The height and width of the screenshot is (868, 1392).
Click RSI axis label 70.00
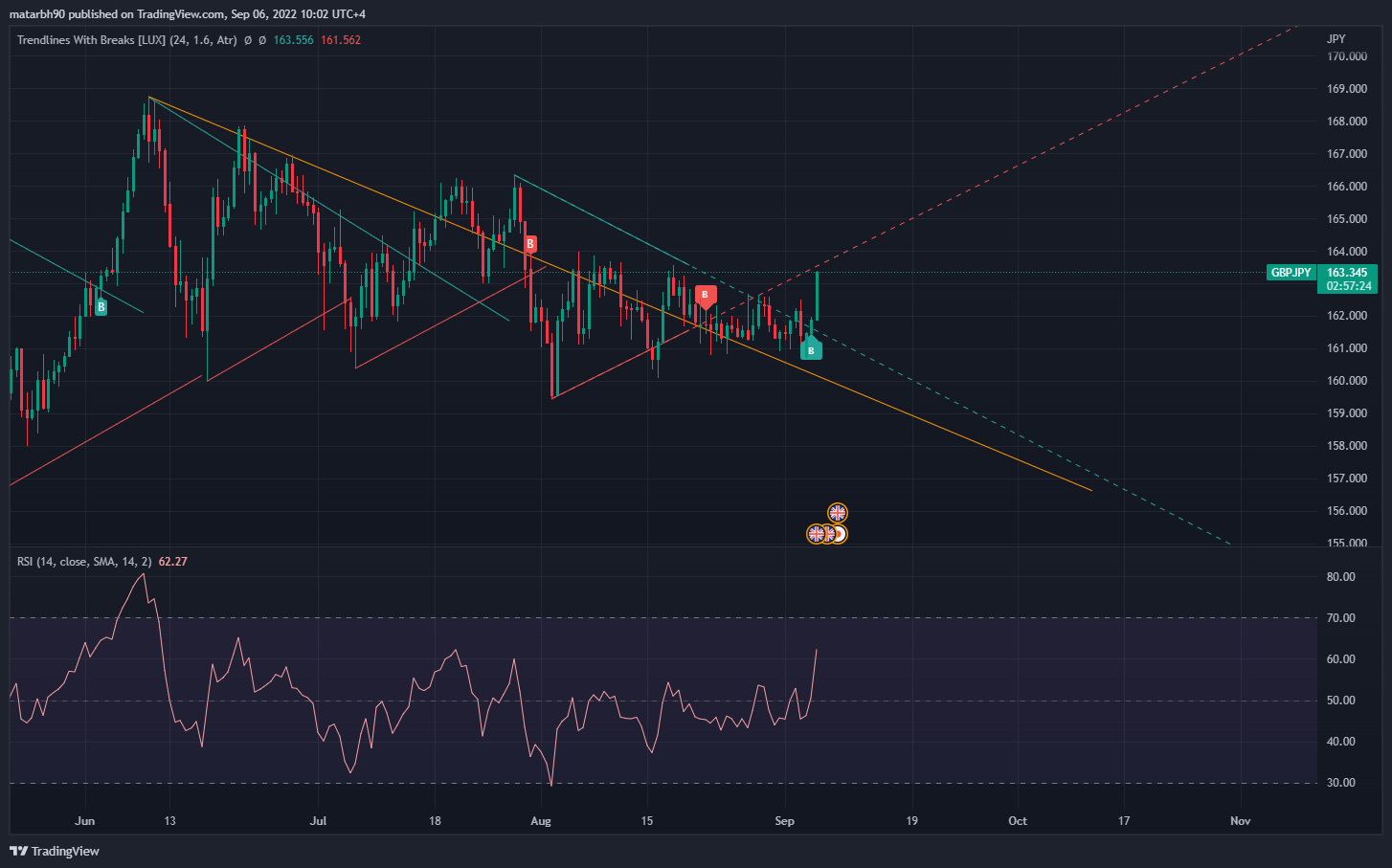pyautogui.click(x=1341, y=618)
